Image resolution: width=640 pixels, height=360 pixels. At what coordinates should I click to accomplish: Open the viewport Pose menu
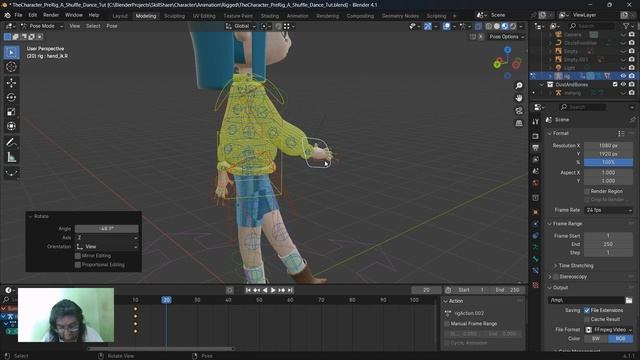tap(112, 26)
